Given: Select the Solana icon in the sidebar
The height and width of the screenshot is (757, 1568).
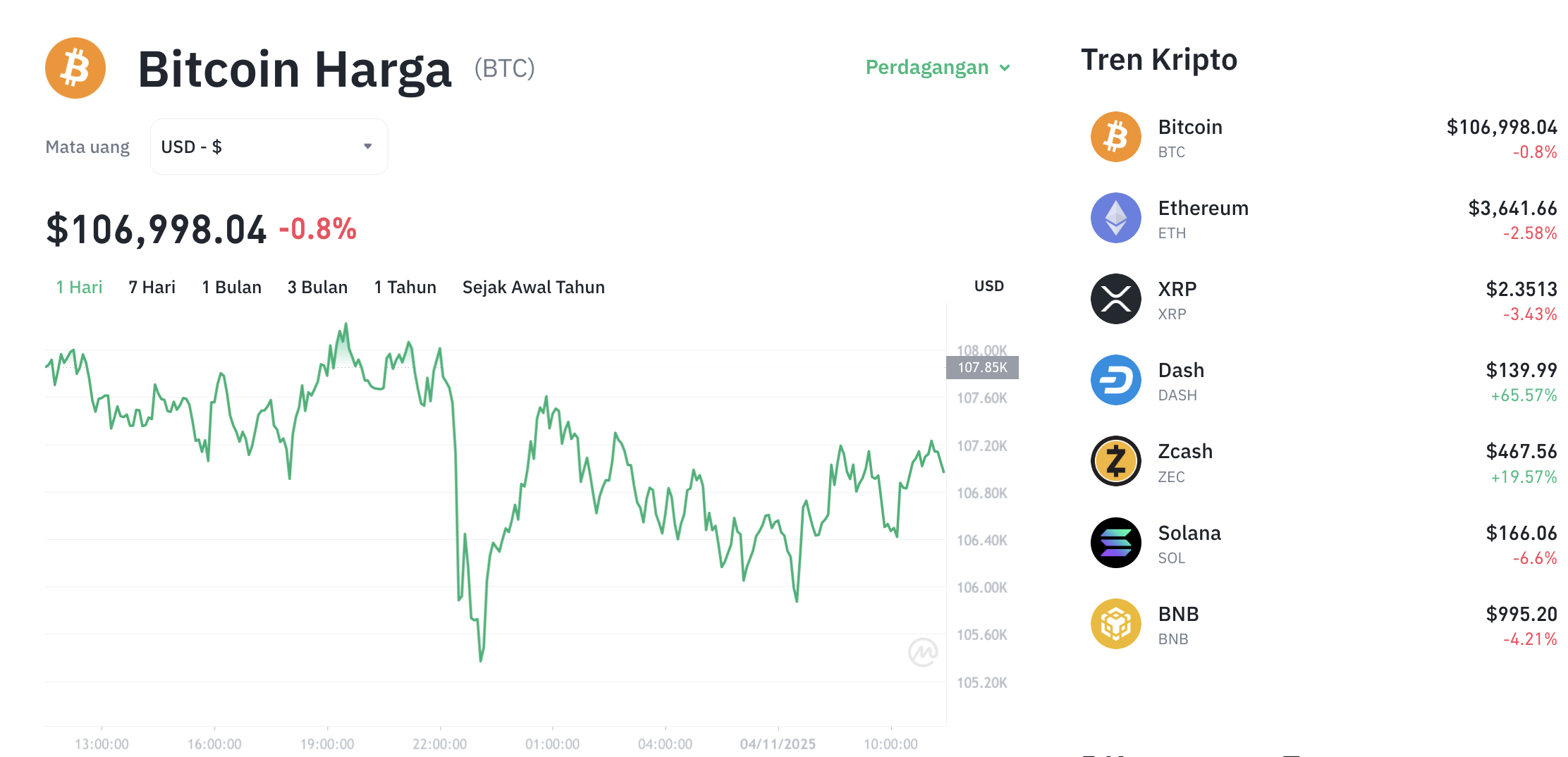Looking at the screenshot, I should click(x=1116, y=543).
